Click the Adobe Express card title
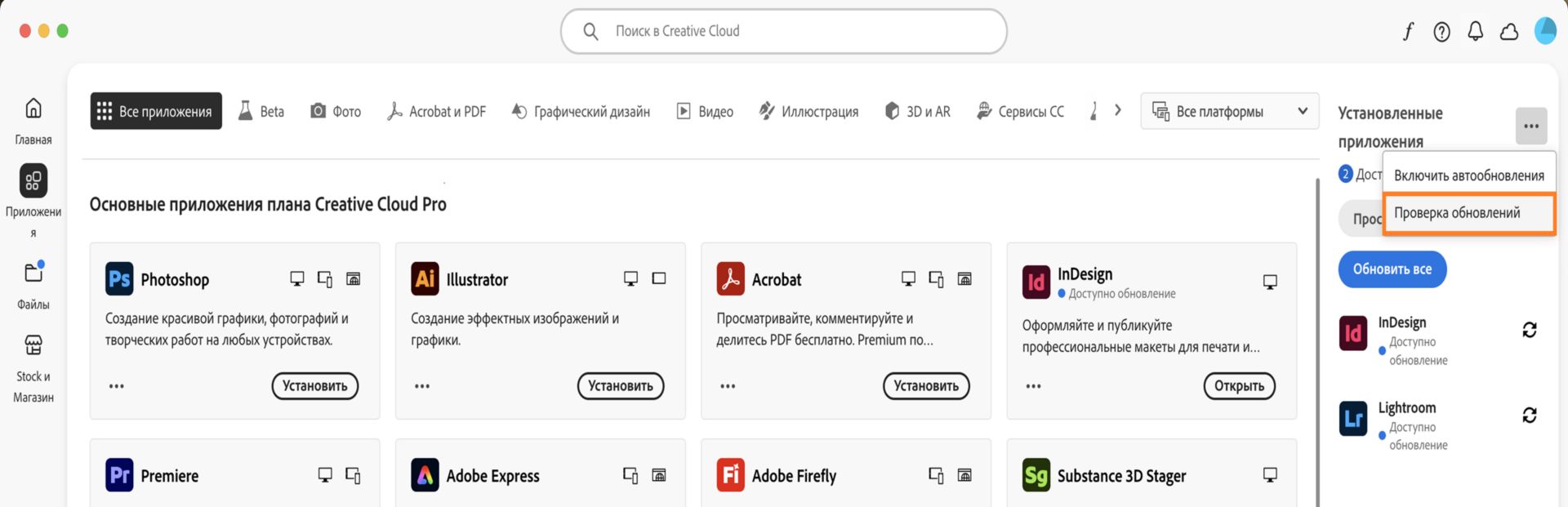 pyautogui.click(x=493, y=476)
